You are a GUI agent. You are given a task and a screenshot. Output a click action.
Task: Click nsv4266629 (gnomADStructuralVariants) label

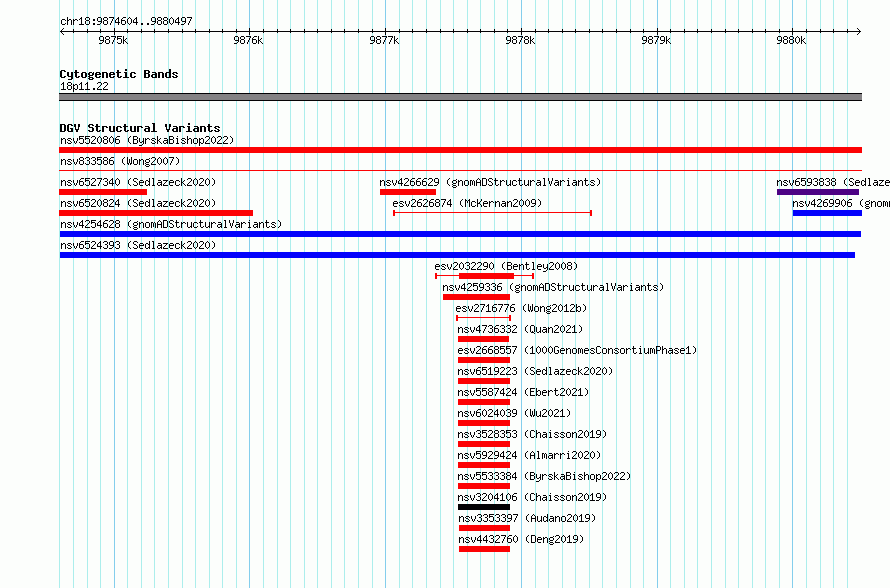pos(490,182)
